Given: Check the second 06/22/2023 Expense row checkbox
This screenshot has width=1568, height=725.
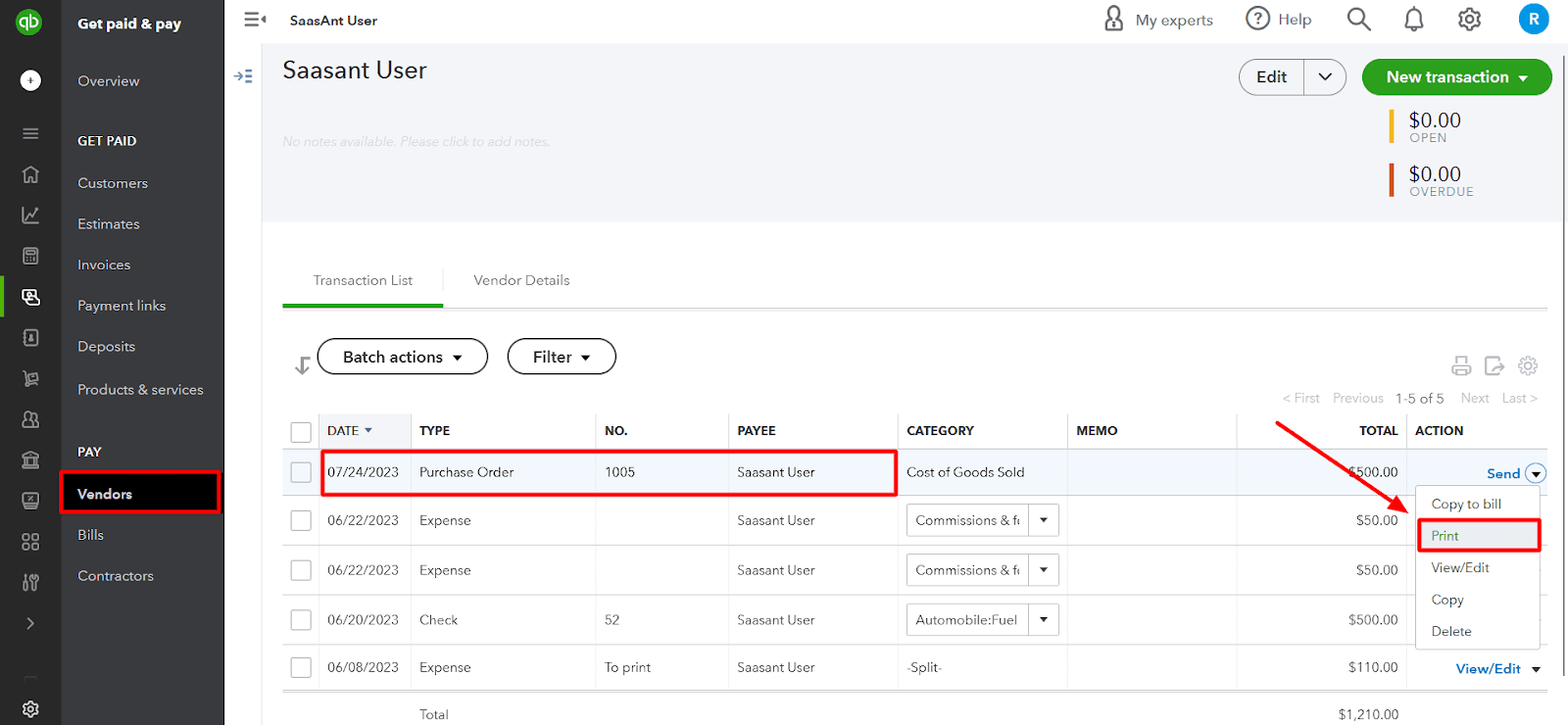Looking at the screenshot, I should click(x=301, y=570).
